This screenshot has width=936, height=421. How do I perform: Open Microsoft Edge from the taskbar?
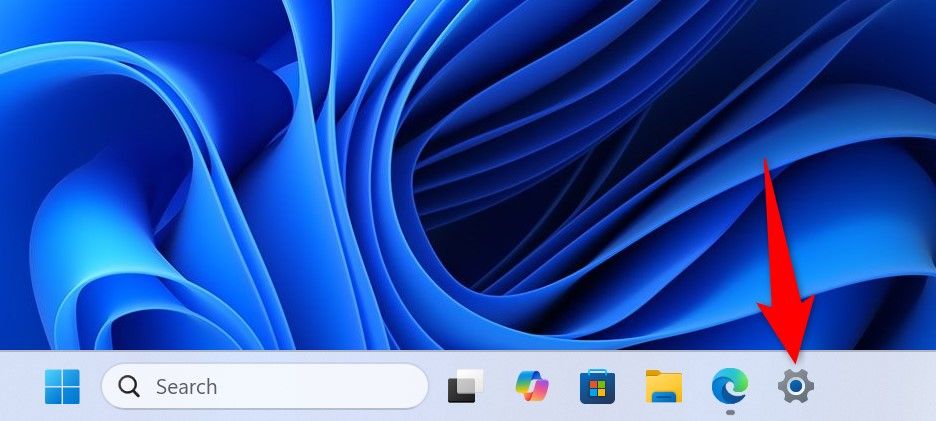(729, 386)
